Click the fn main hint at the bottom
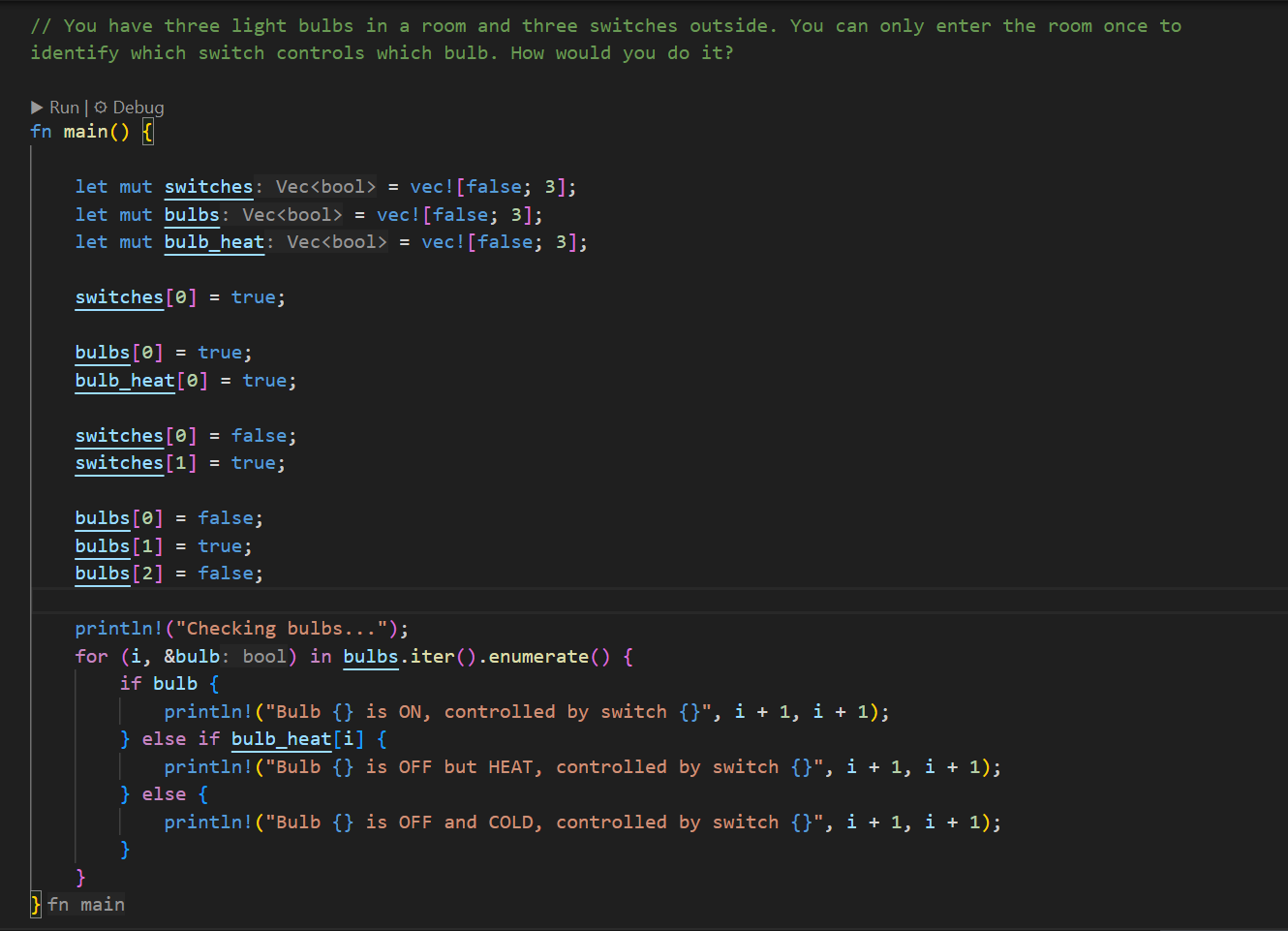Screen dimensions: 1288x931 [x=86, y=905]
